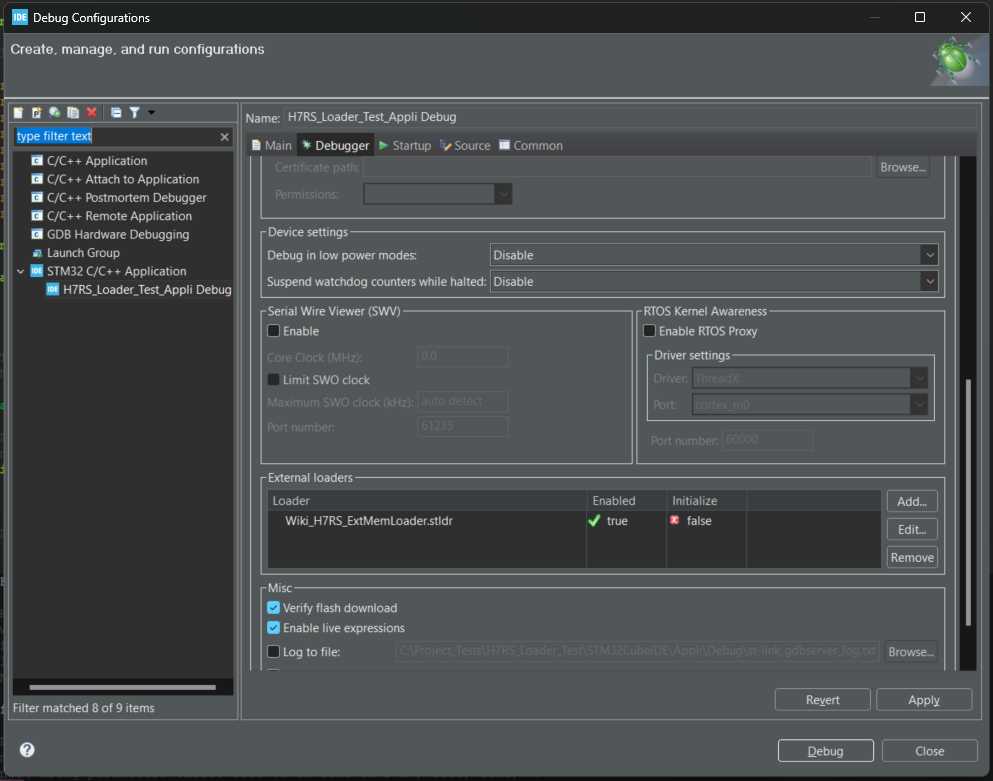Click the vertical scrollbar of the Debugger tab

tap(968, 502)
